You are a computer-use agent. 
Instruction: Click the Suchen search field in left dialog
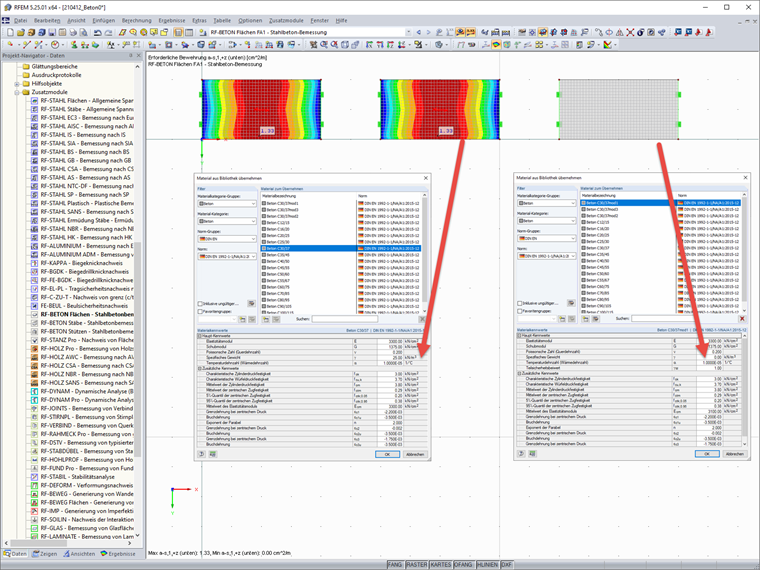(x=344, y=319)
